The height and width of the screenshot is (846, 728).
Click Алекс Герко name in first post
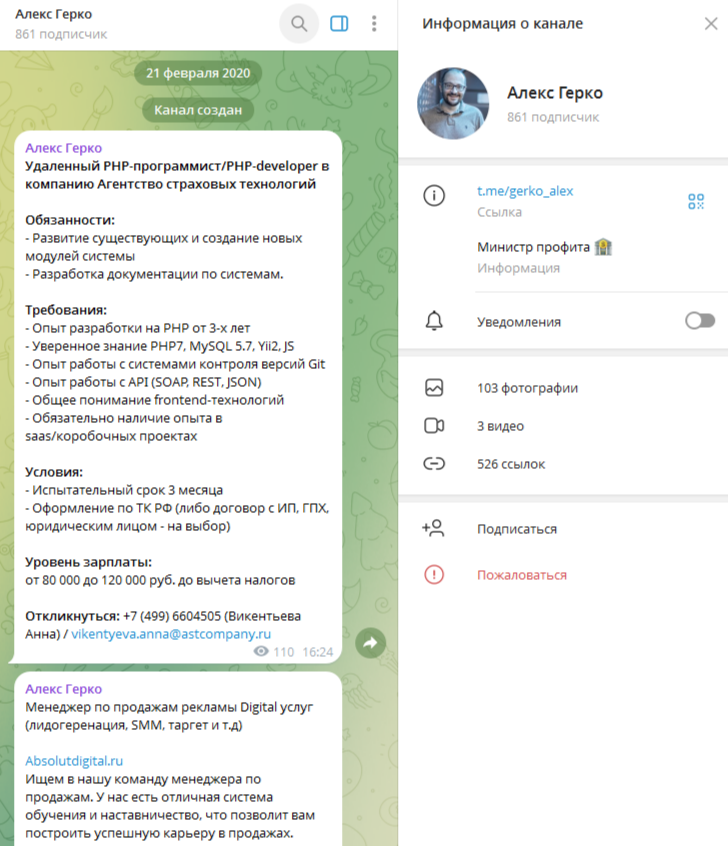click(64, 148)
